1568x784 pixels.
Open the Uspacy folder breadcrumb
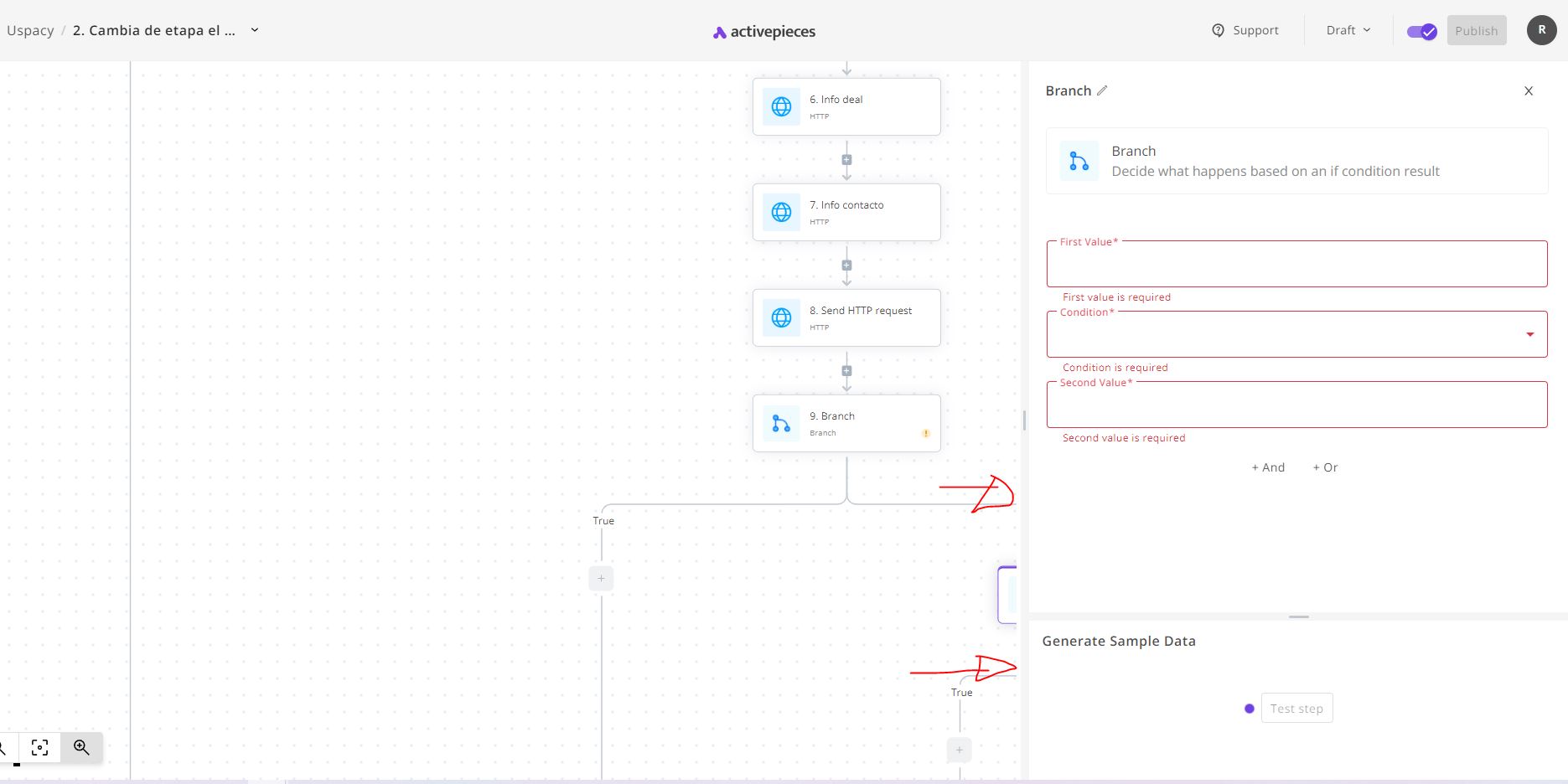coord(30,30)
